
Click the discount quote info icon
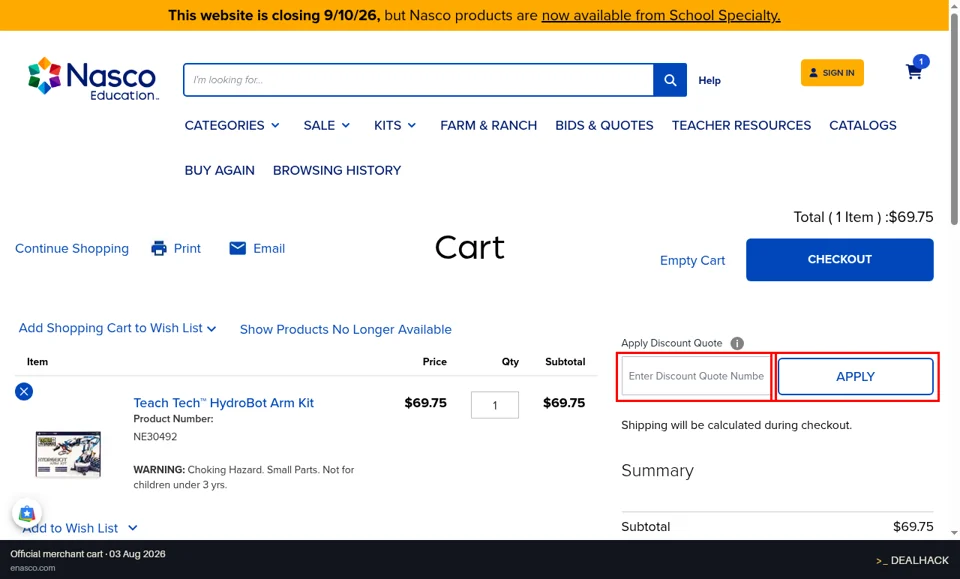pos(737,343)
